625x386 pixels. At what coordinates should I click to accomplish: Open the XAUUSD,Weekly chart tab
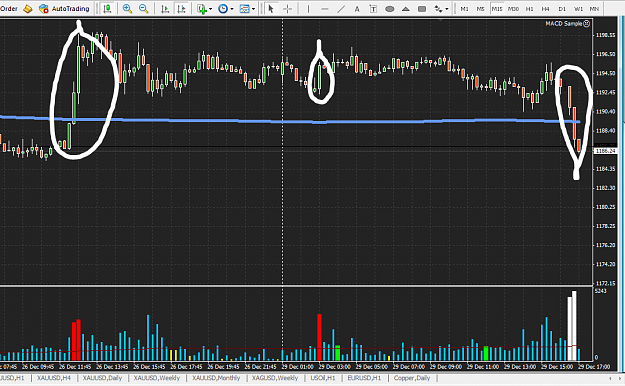coord(157,378)
